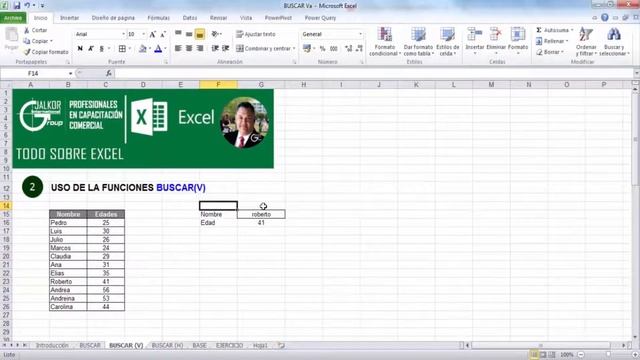Increase decimal places
640x360 pixels.
tap(349, 49)
